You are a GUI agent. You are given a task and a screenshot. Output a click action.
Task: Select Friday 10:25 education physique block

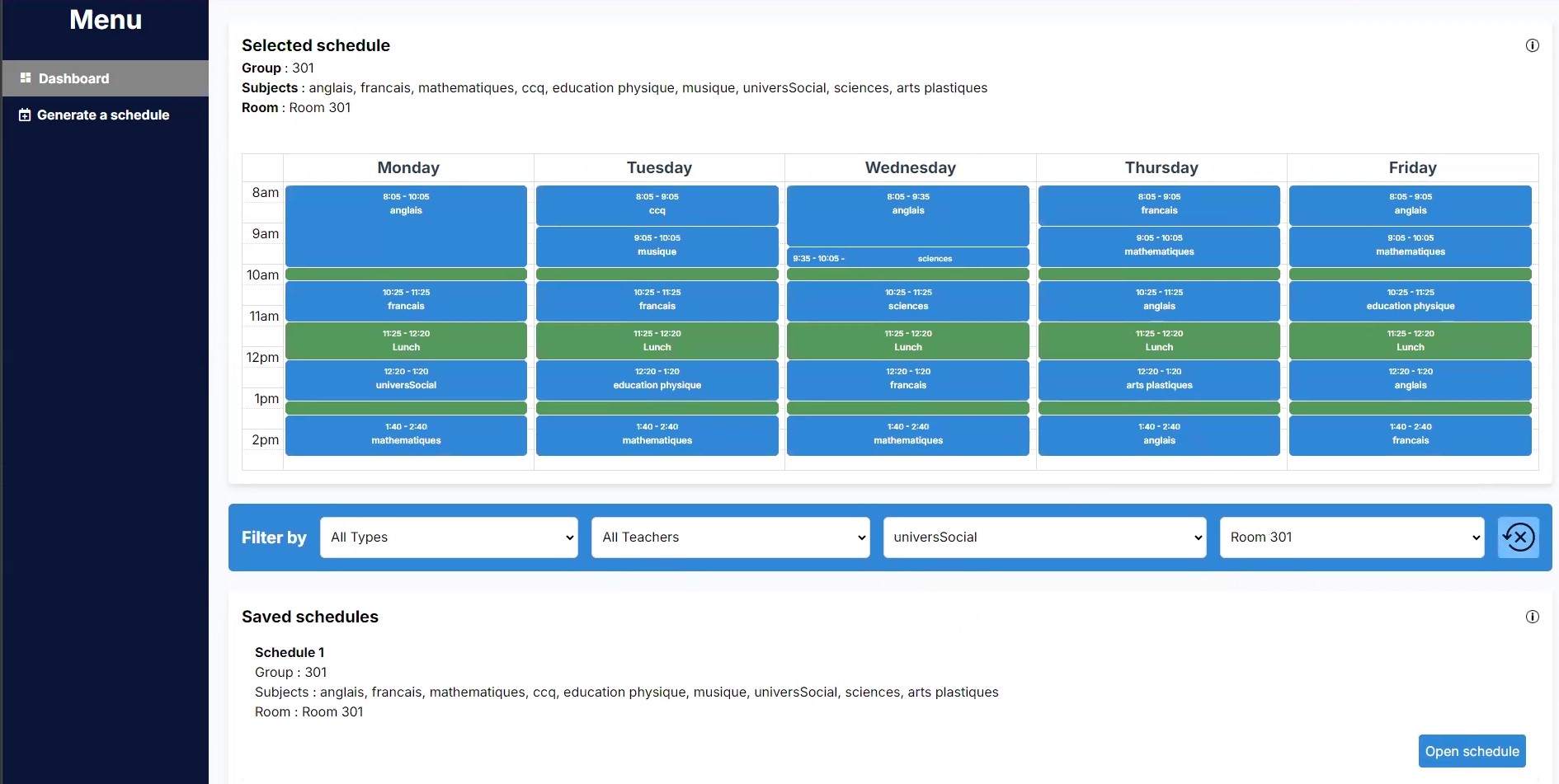[x=1411, y=301]
